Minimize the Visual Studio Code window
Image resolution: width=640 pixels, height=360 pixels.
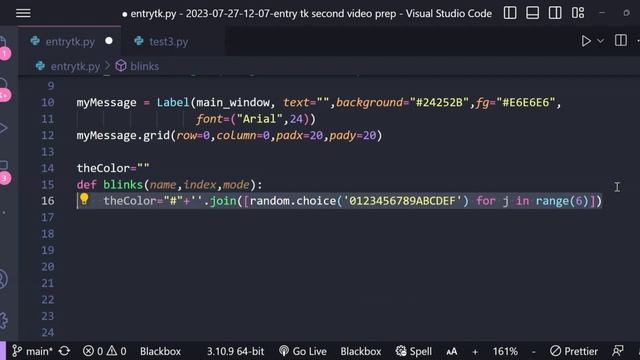click(602, 13)
